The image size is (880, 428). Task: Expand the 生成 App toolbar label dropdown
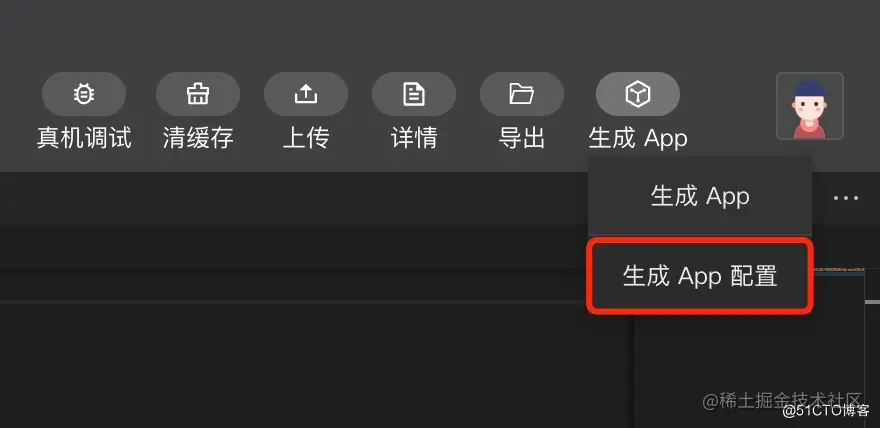click(638, 138)
